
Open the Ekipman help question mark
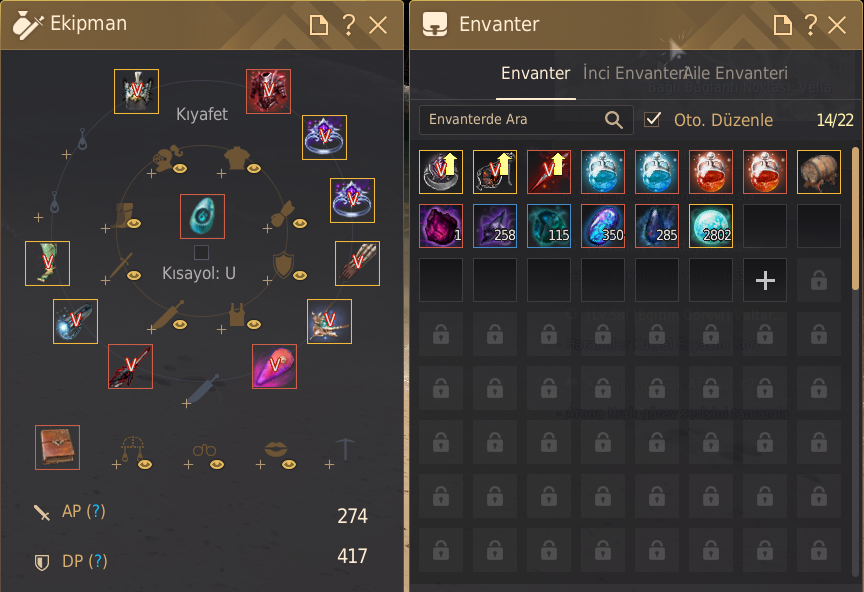[348, 25]
